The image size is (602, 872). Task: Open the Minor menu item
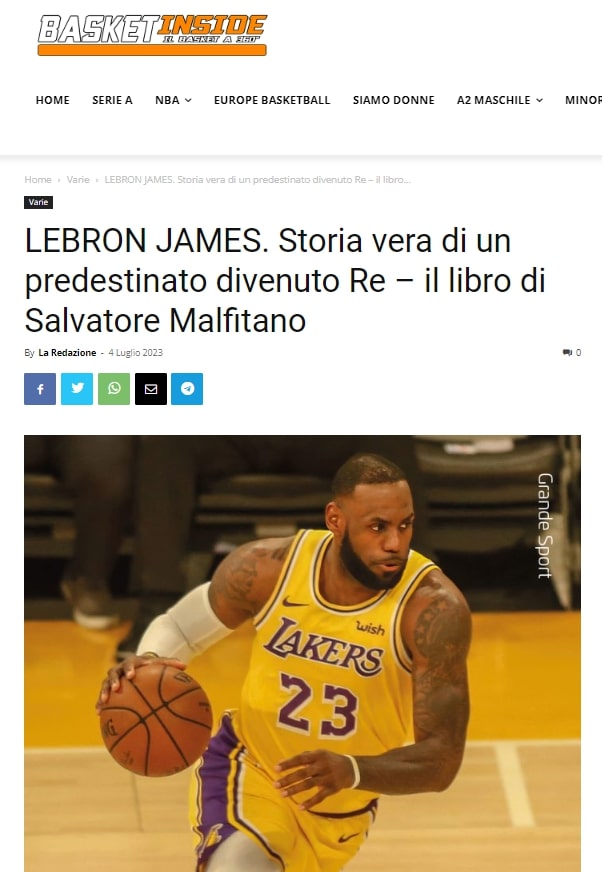(x=583, y=100)
